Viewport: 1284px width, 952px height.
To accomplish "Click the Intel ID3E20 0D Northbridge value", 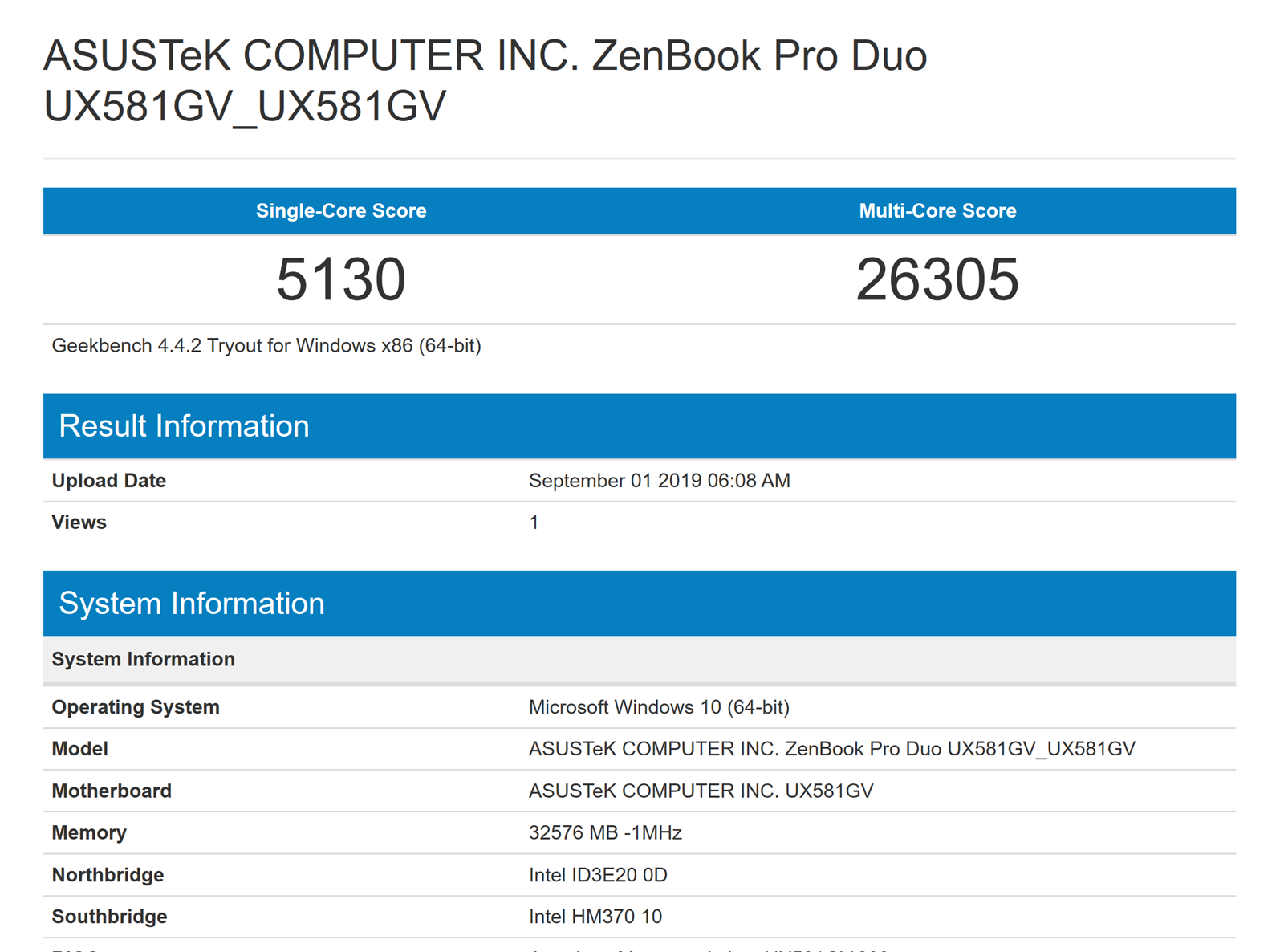I will 598,875.
